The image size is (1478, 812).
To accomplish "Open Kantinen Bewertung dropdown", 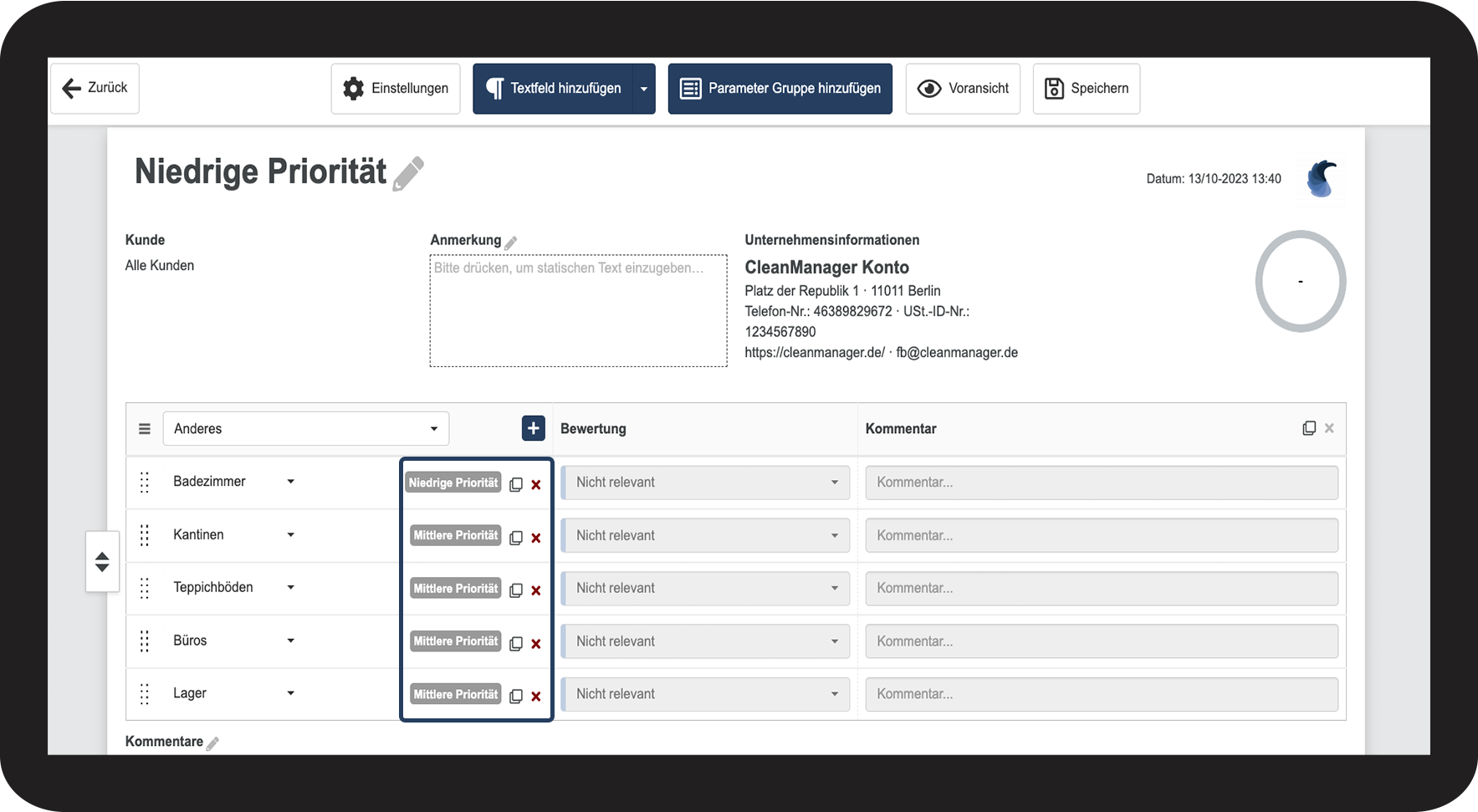I will pos(705,535).
